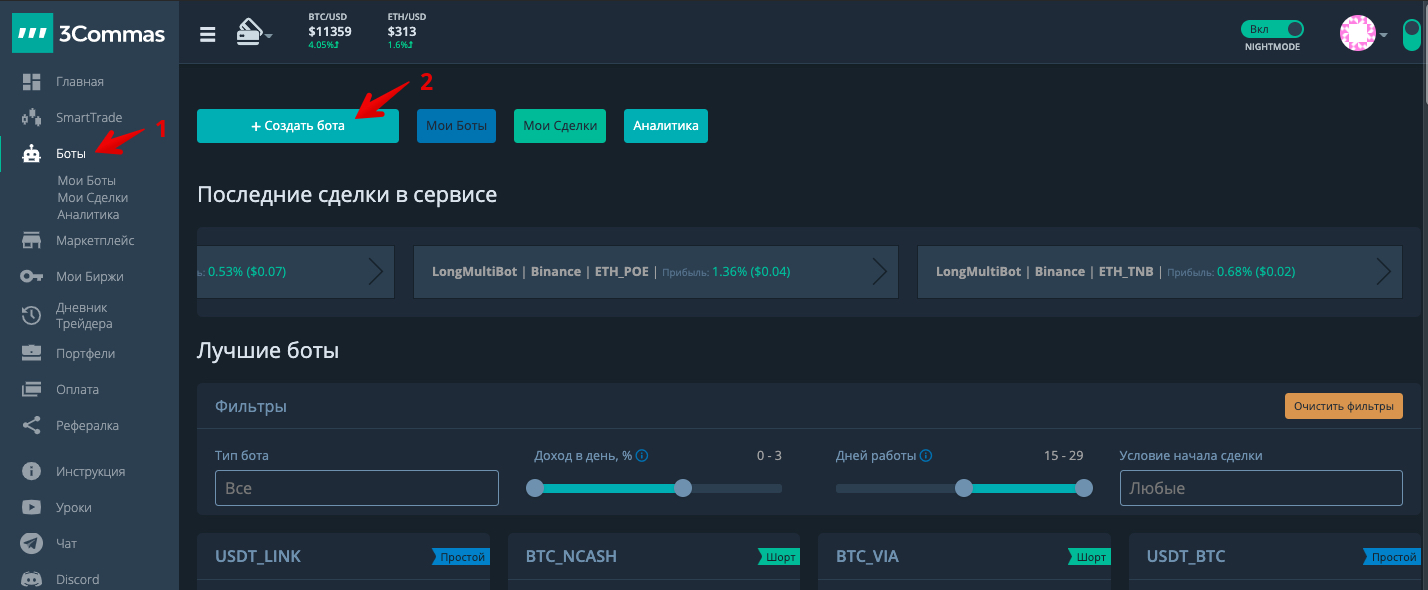Viewport: 1428px width, 590px height.
Task: Select the Боты robot icon in sidebar
Action: click(31, 154)
